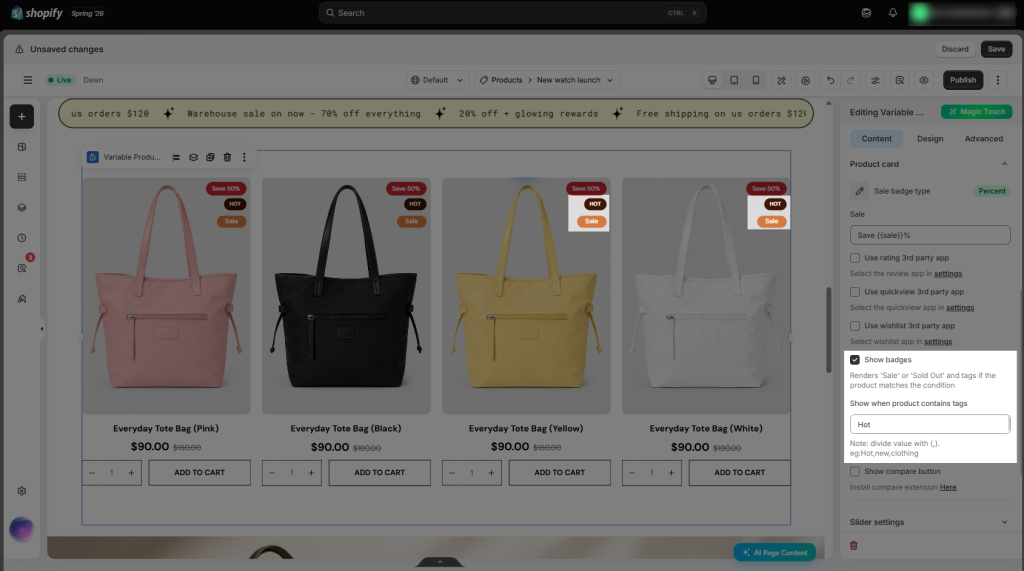Increase quantity for Everyday Tote Bag (Black)
This screenshot has width=1024, height=571.
[x=311, y=472]
